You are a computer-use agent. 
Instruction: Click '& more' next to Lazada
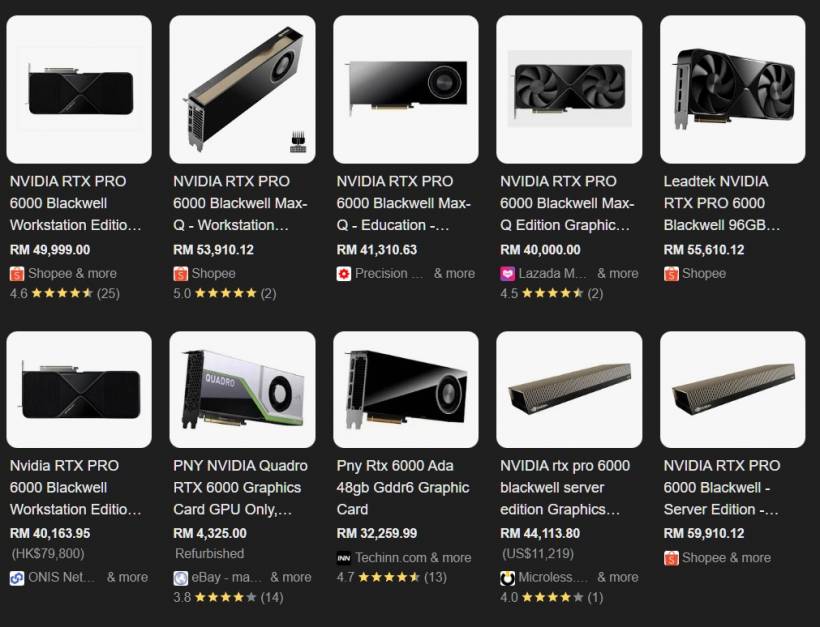[618, 273]
